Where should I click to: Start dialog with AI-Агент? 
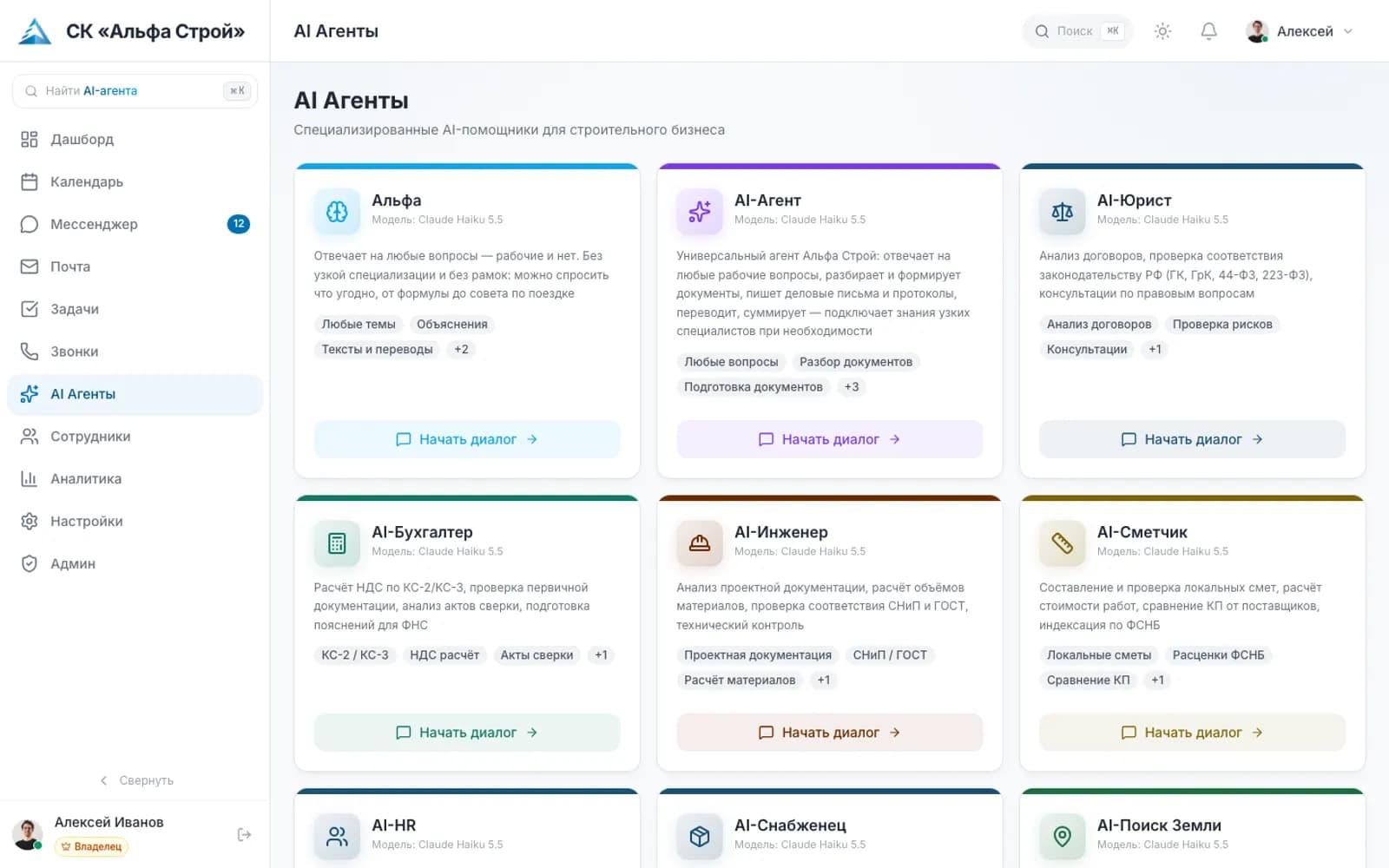click(x=830, y=439)
